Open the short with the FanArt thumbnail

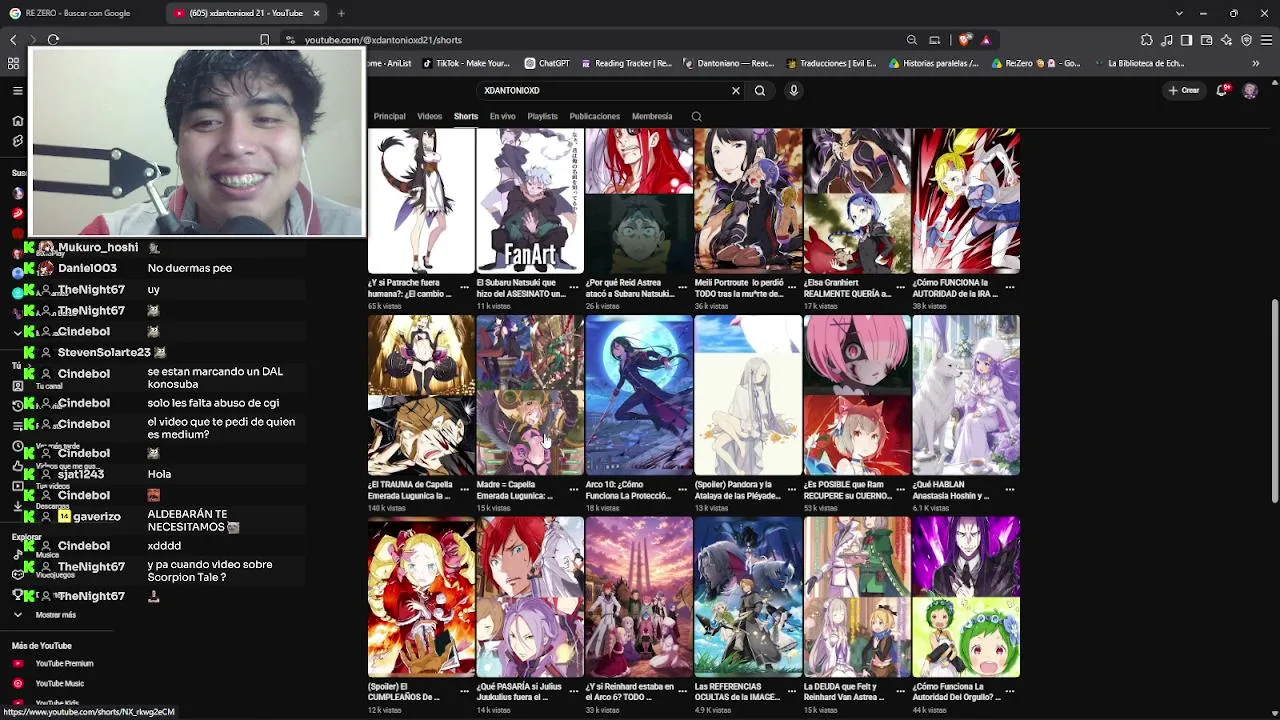pos(530,200)
